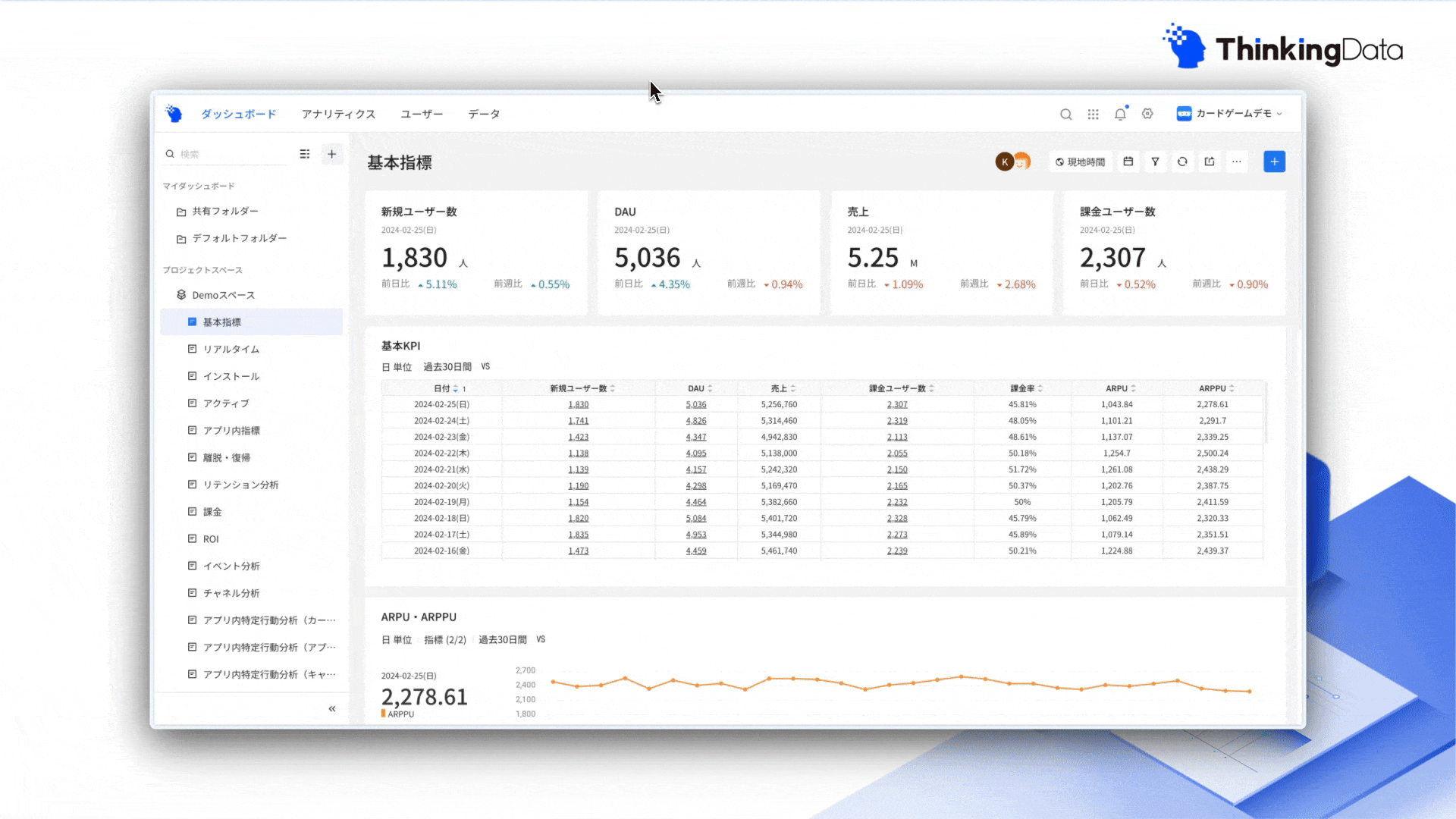
Task: Click the 売上 KPI card
Action: (x=942, y=253)
